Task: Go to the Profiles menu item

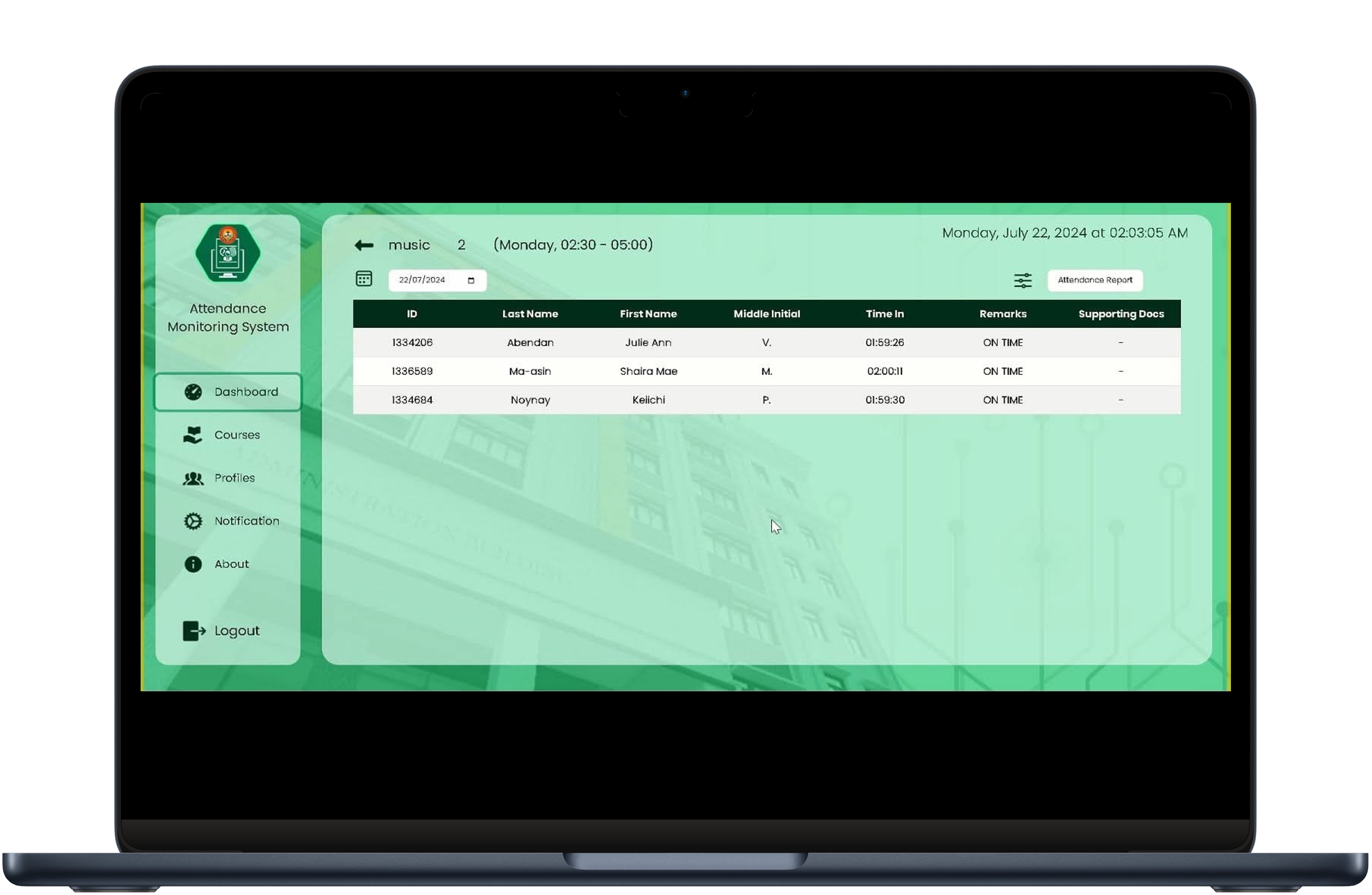Action: (x=235, y=479)
